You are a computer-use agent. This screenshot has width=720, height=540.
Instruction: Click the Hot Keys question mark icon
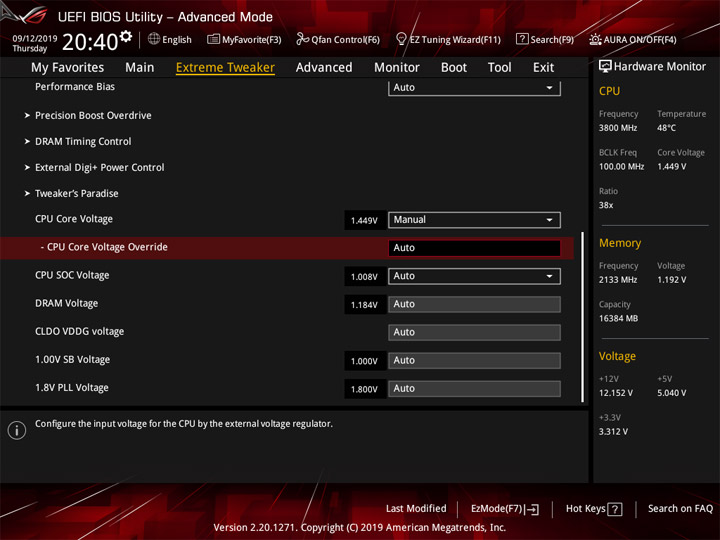(x=614, y=509)
